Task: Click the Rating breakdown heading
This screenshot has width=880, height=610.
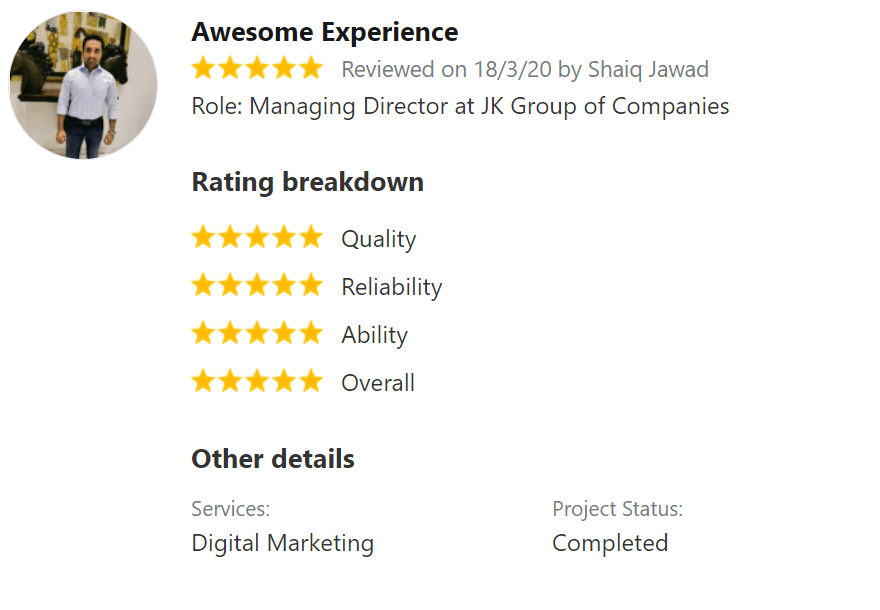Action: point(307,182)
